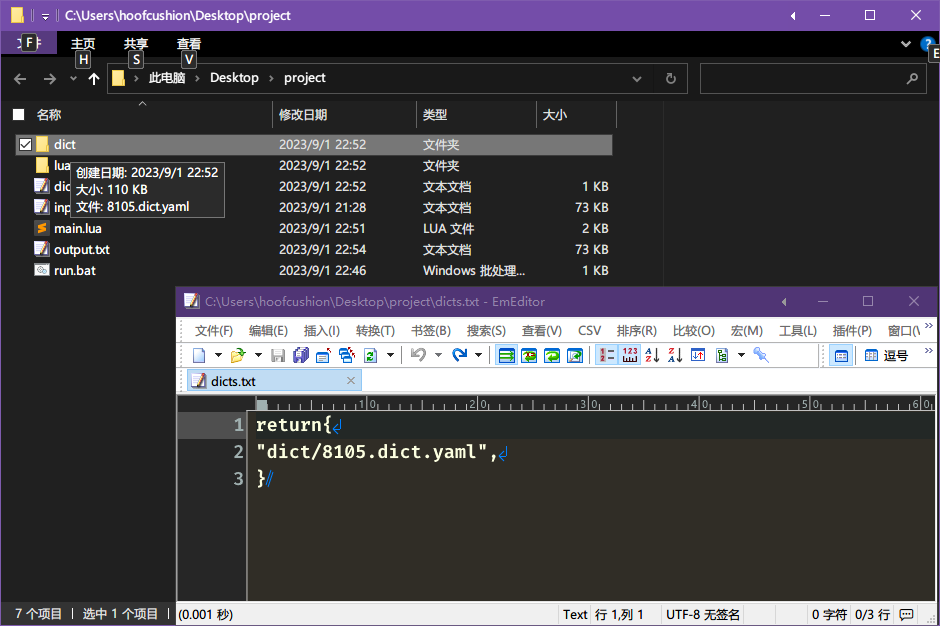Viewport: 940px width, 626px height.
Task: Click the Redo arrow icon in EmEditor
Action: 459,356
